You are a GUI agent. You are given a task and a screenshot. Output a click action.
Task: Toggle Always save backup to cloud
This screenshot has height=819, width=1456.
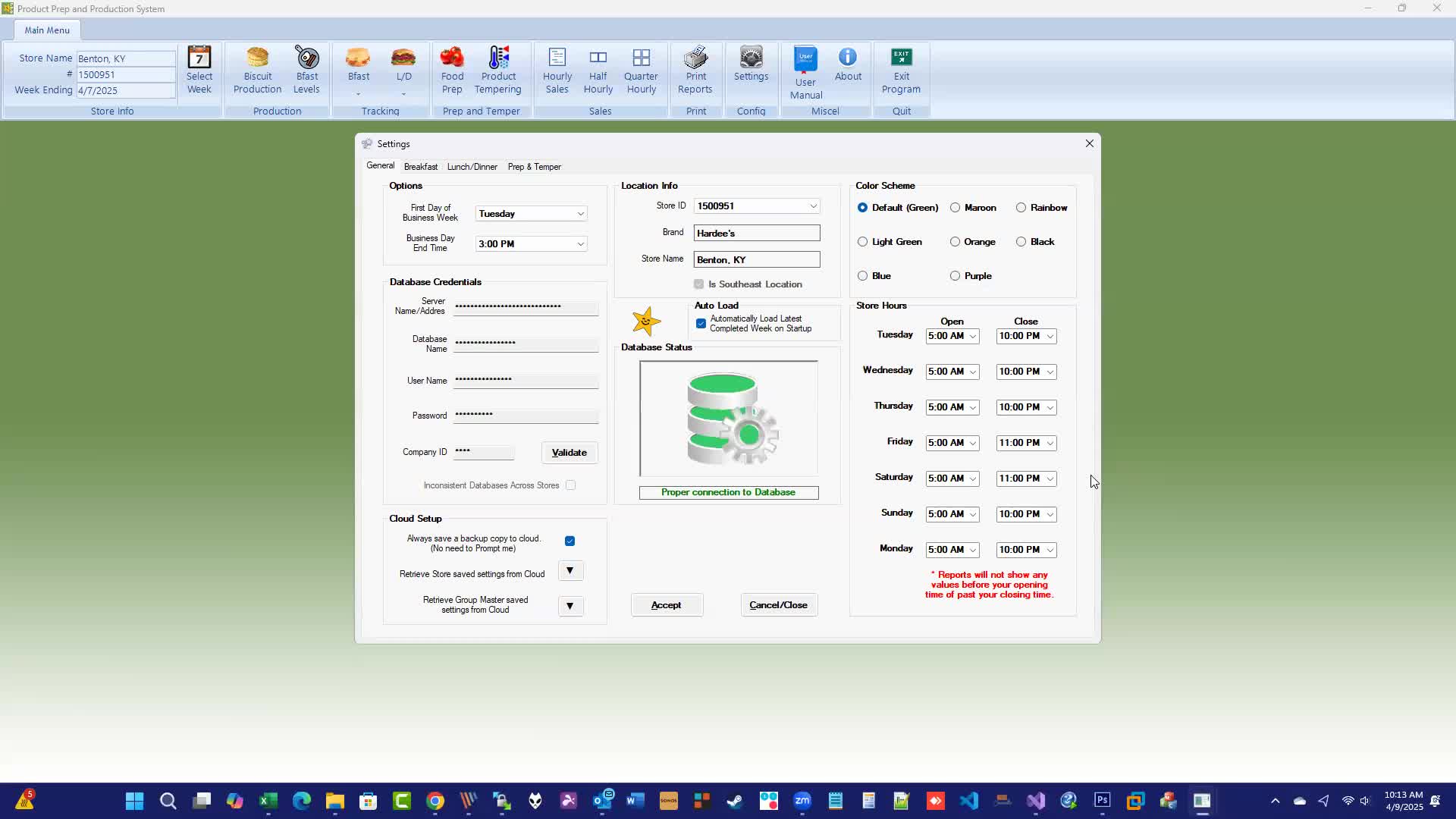(x=570, y=541)
